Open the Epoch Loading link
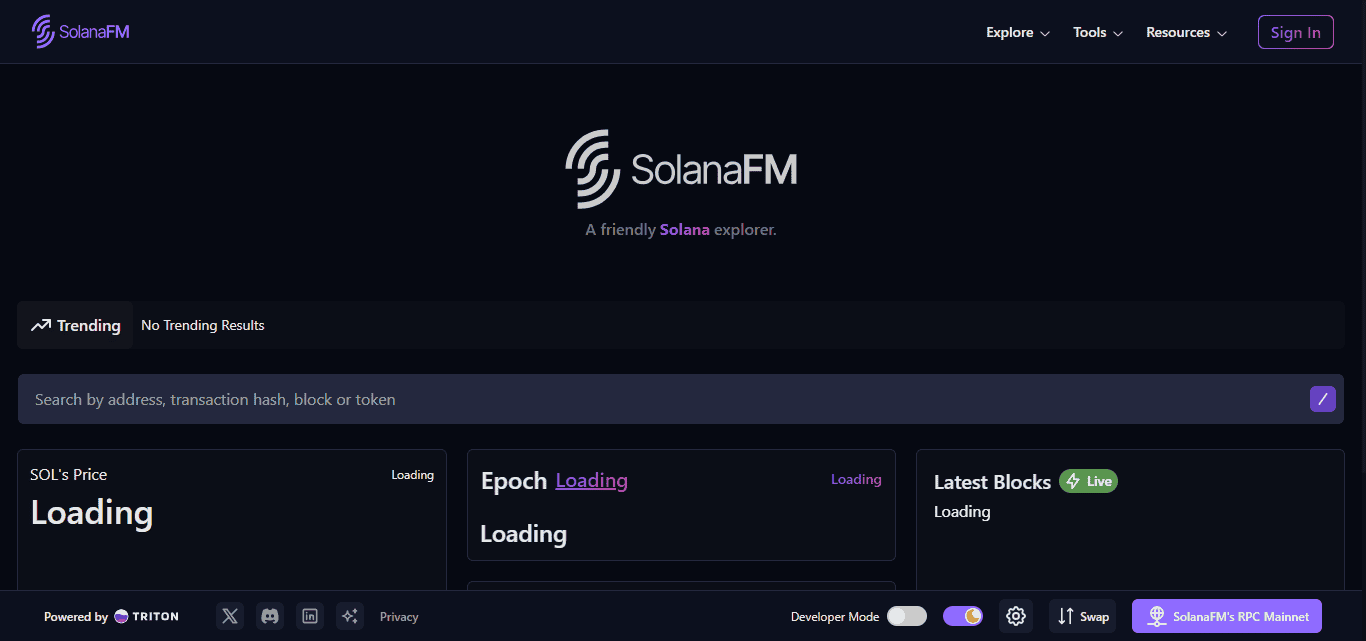 (592, 480)
